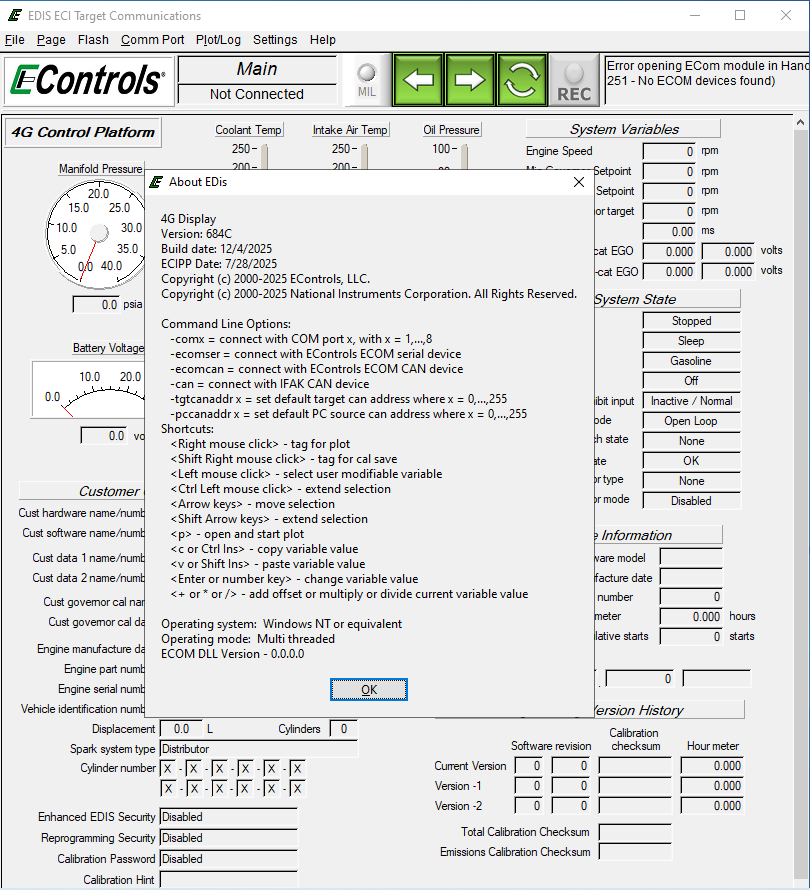Click the Open Loop mode field
The height and width of the screenshot is (890, 810).
coord(691,421)
